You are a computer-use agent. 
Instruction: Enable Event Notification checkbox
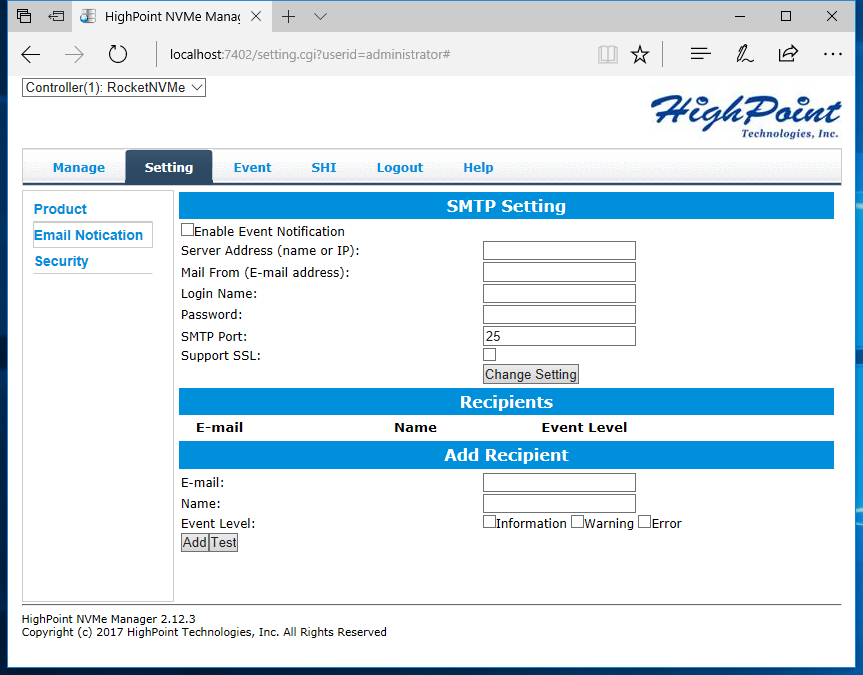[x=187, y=230]
